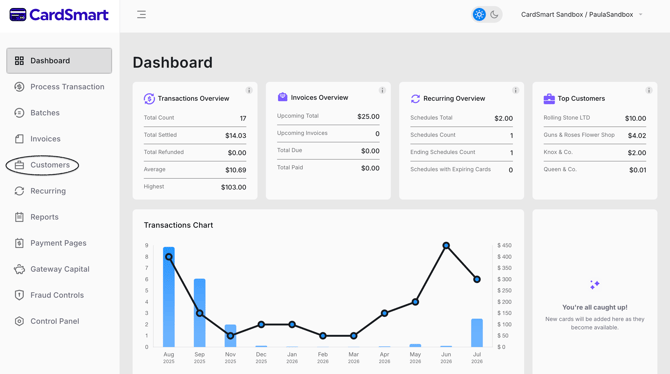Viewport: 670px width, 374px height.
Task: Switch to dark mode moon icon
Action: (494, 15)
